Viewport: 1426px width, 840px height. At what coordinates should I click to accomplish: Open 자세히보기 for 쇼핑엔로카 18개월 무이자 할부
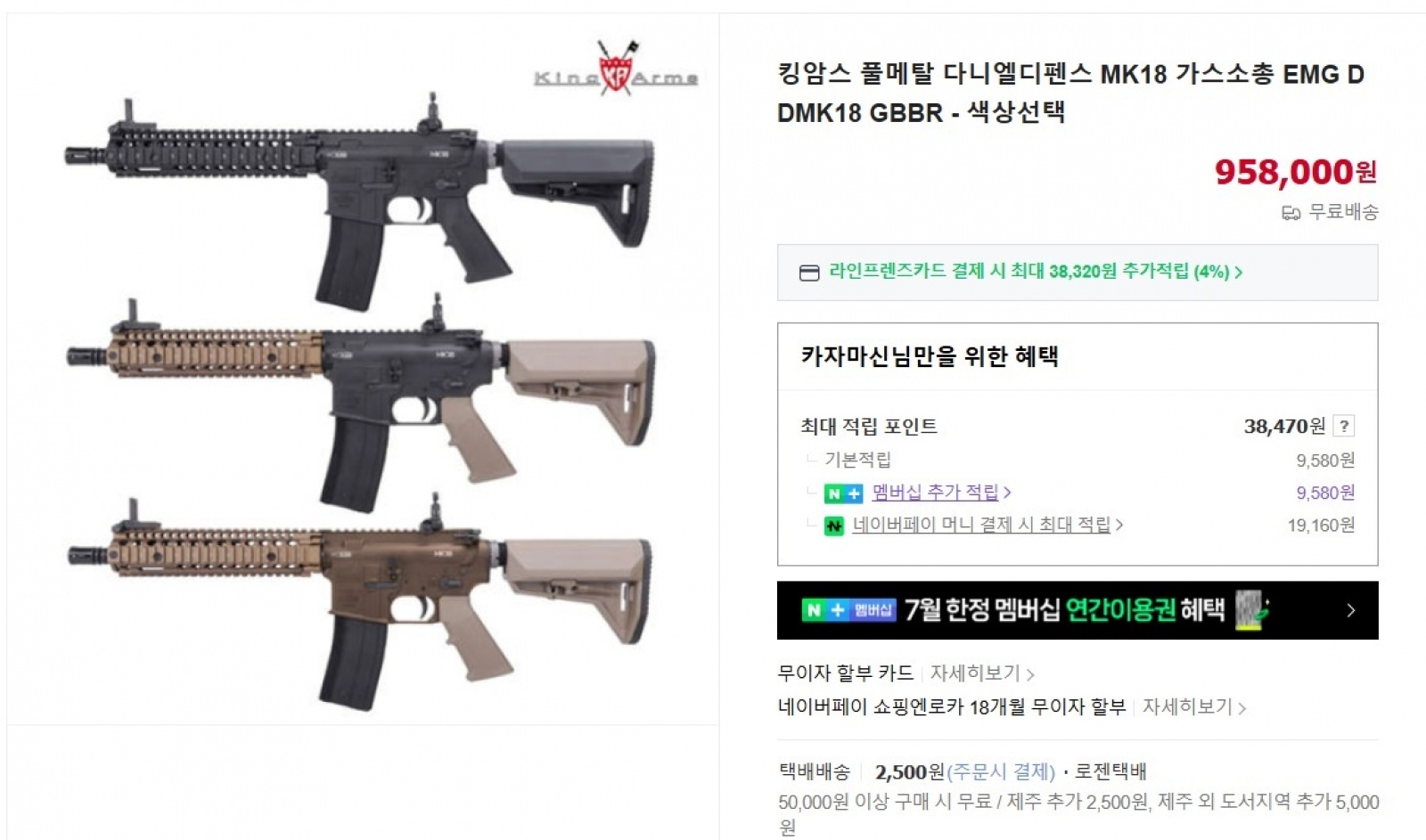tap(1187, 707)
